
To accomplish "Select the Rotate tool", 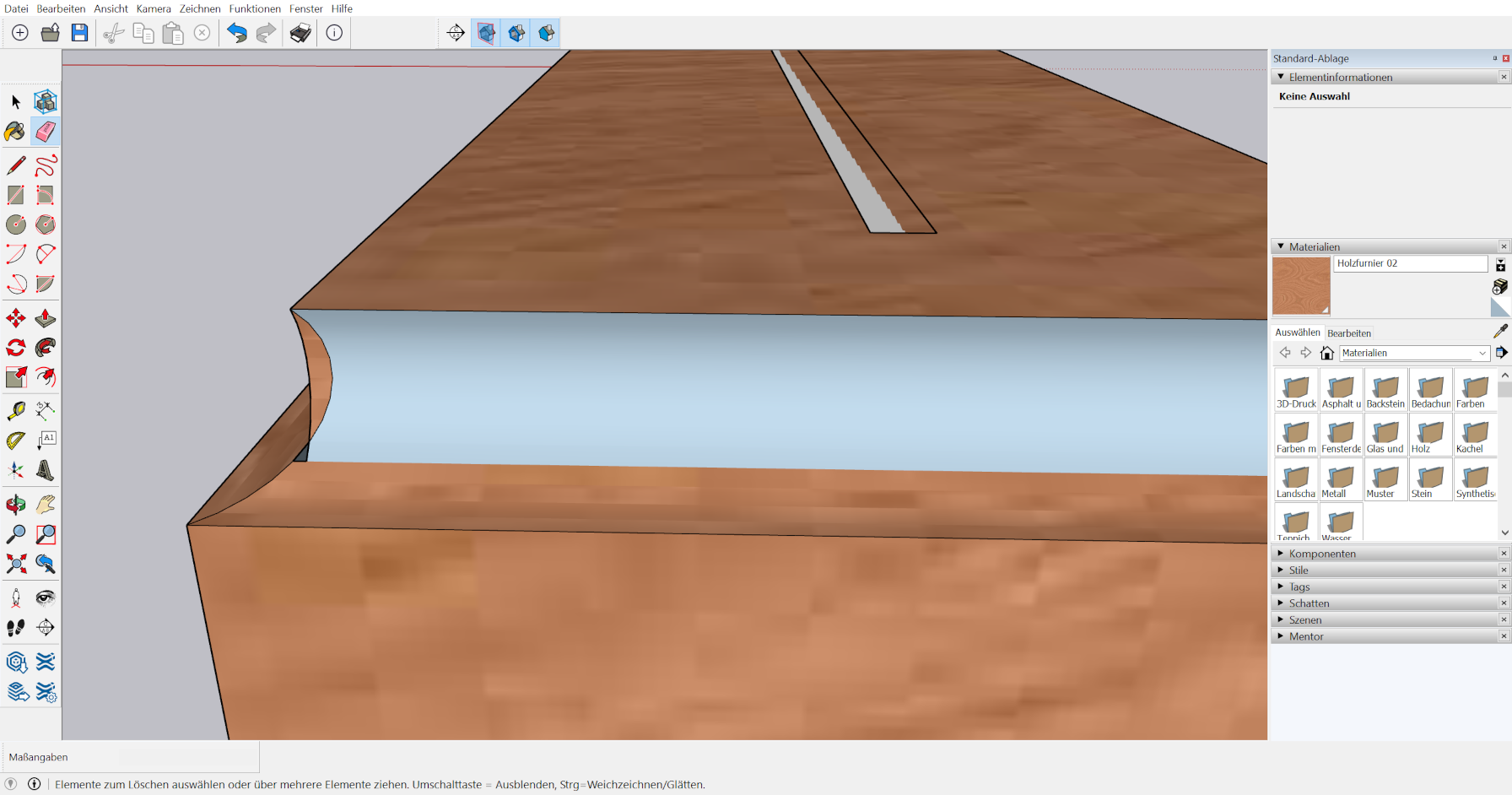I will pos(15,348).
